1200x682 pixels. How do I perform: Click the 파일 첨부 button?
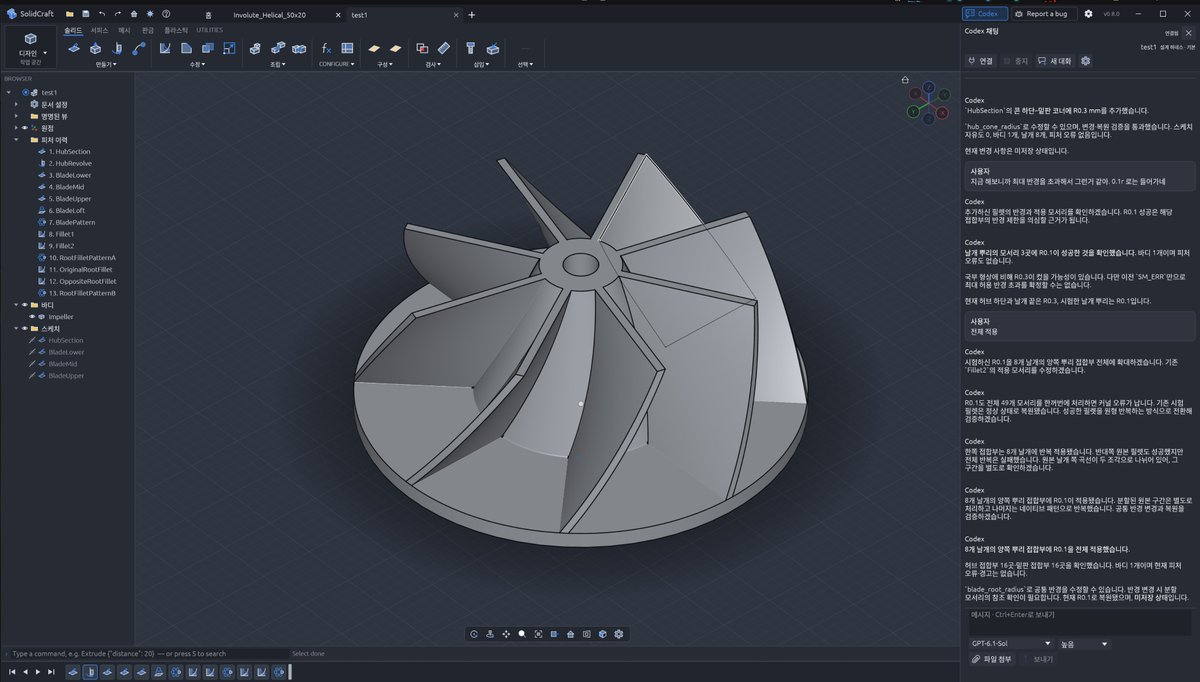tap(992, 659)
